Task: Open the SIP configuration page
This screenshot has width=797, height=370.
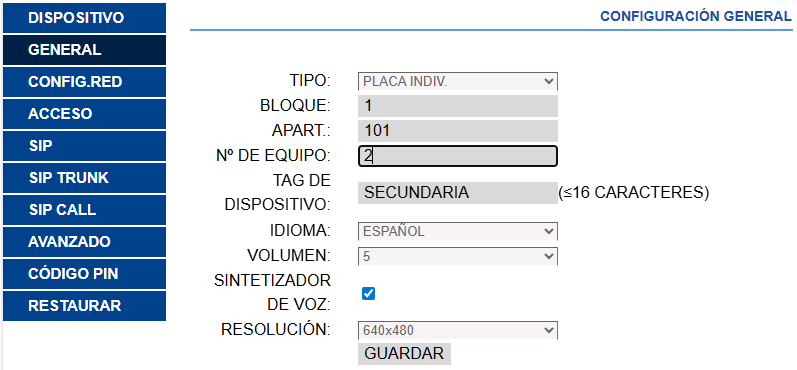Action: (x=84, y=146)
